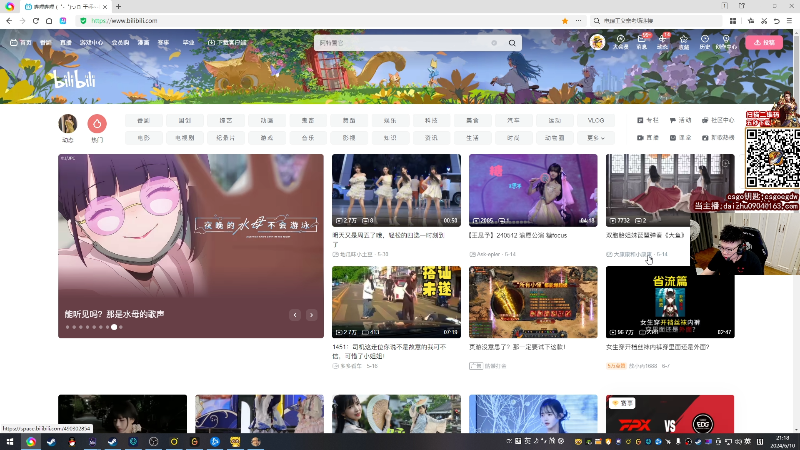Expand the 更多 categories dropdown

tap(595, 138)
